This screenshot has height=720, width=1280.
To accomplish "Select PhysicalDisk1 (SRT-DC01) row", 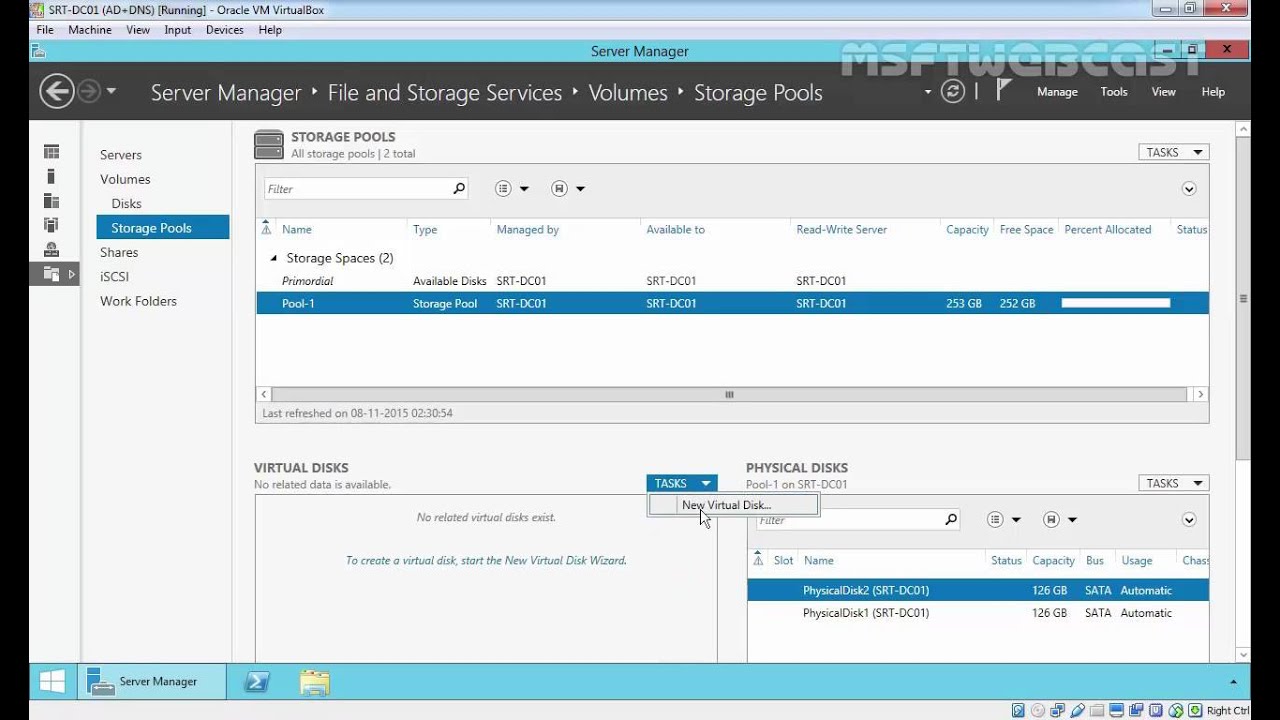I will (978, 613).
